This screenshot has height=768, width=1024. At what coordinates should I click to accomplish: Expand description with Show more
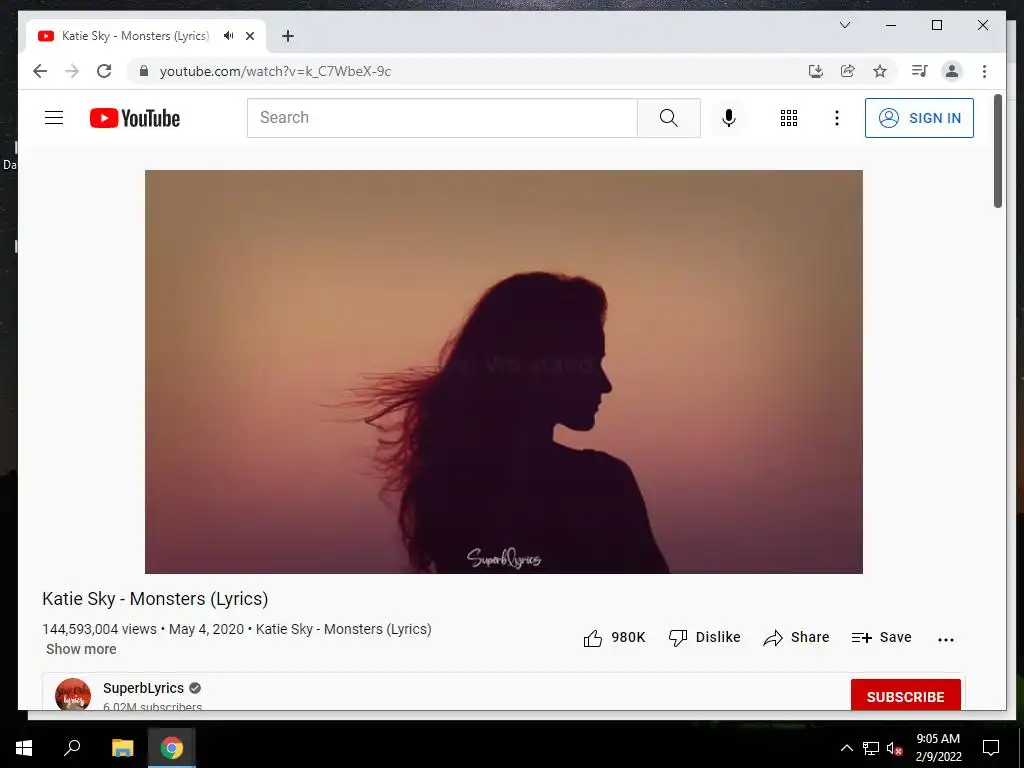coord(81,649)
